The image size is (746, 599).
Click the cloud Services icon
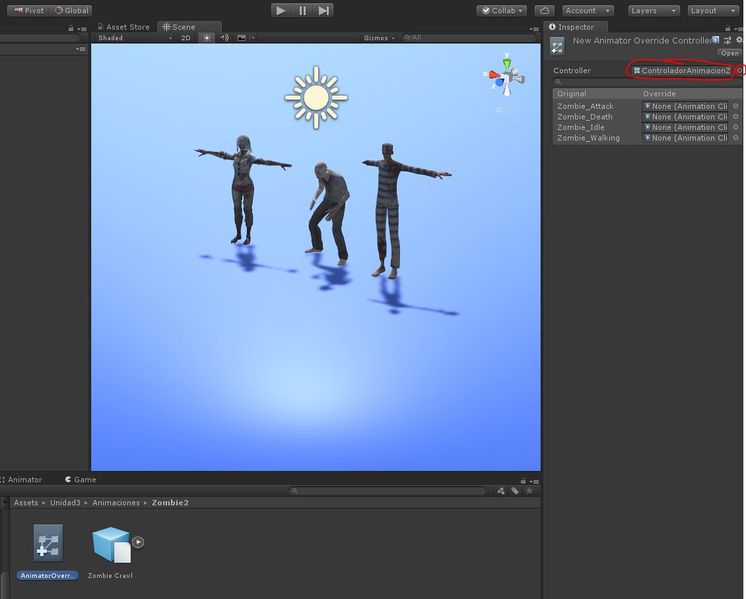pyautogui.click(x=545, y=10)
